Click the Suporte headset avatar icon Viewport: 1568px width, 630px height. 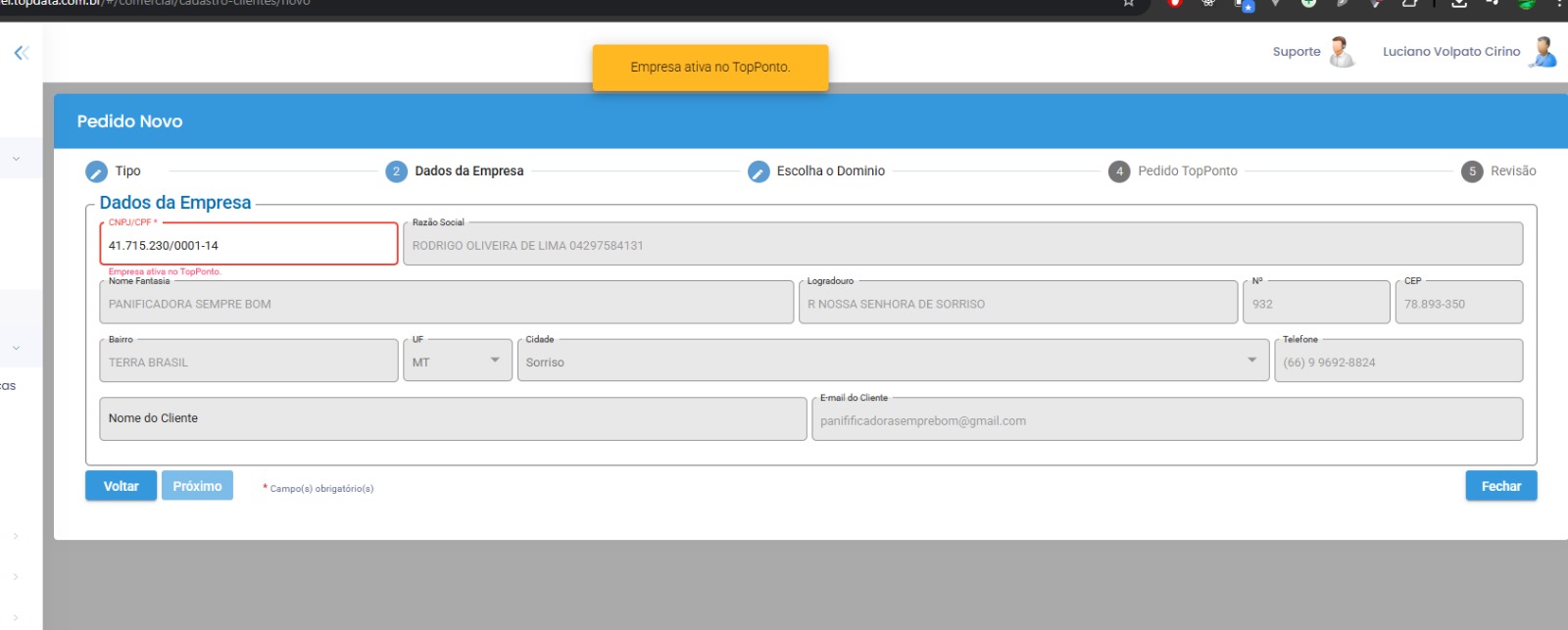coord(1341,52)
